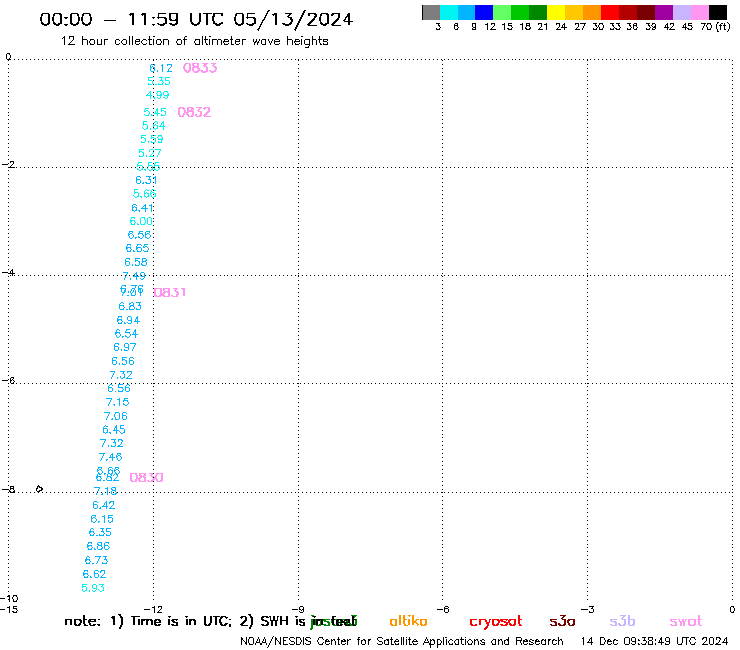
Task: Pick the dark blue legend swatch
Action: (x=485, y=12)
